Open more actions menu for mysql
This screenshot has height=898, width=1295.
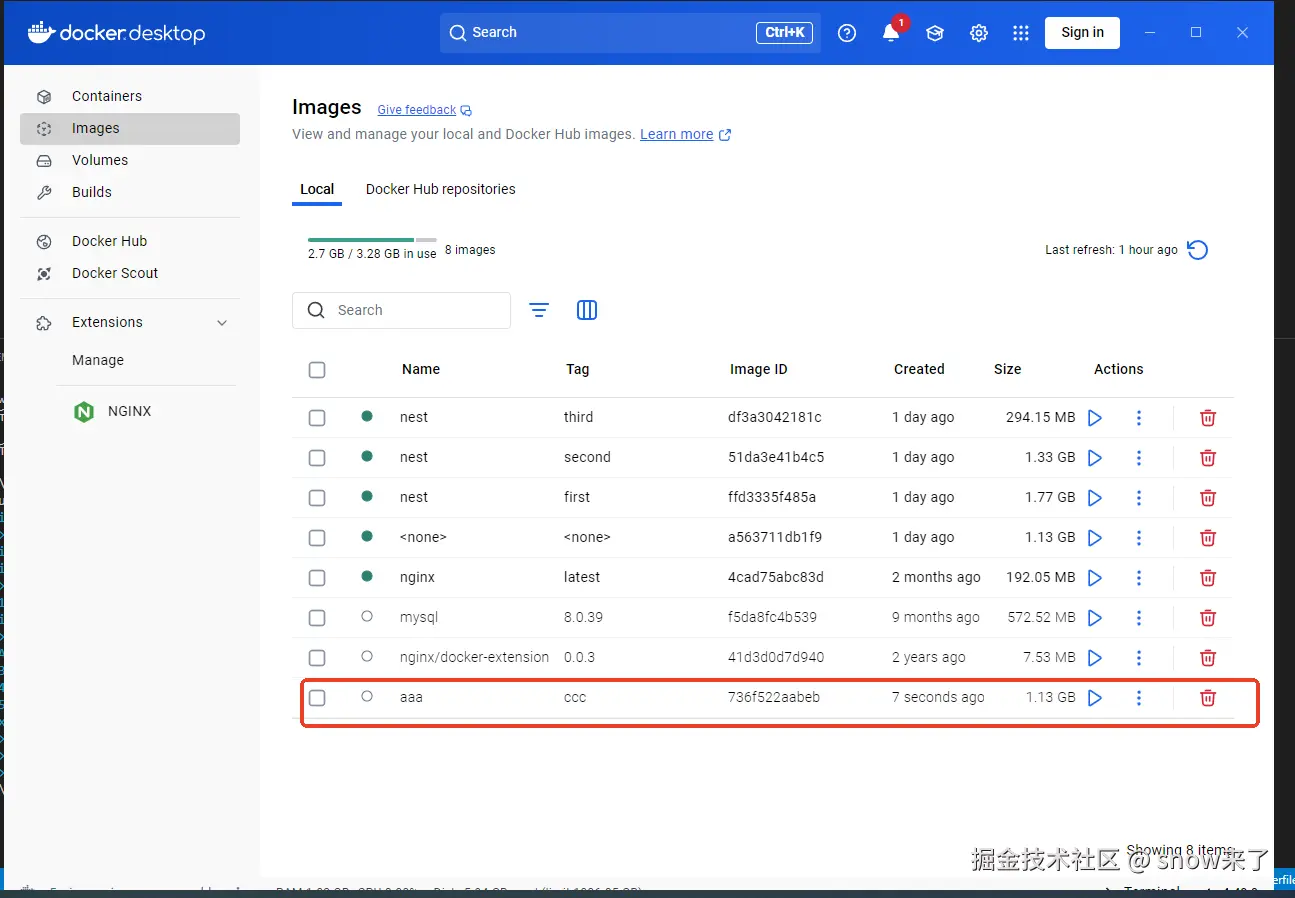pyautogui.click(x=1139, y=618)
